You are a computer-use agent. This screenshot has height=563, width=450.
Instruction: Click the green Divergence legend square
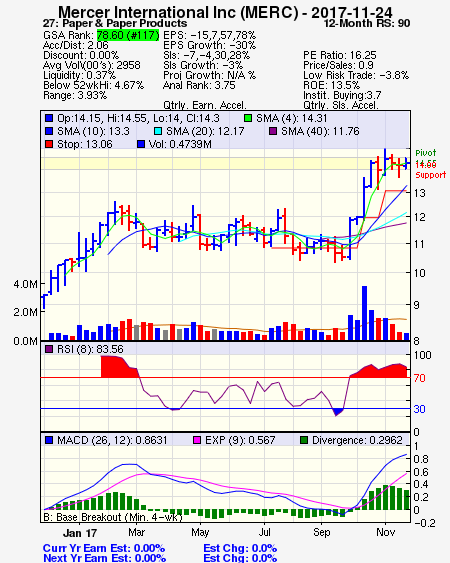(x=304, y=440)
